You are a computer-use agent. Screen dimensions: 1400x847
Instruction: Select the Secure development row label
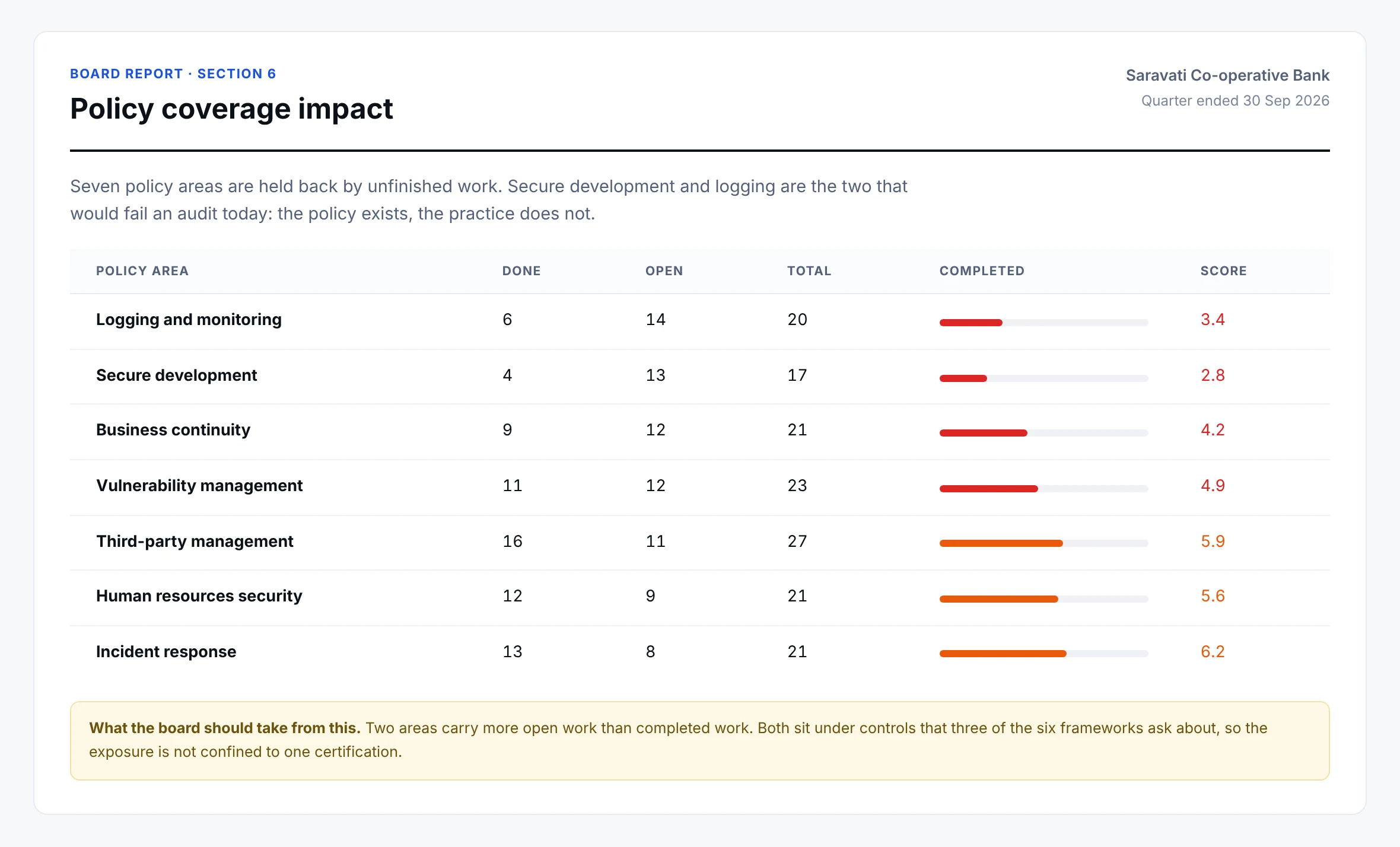pos(176,375)
